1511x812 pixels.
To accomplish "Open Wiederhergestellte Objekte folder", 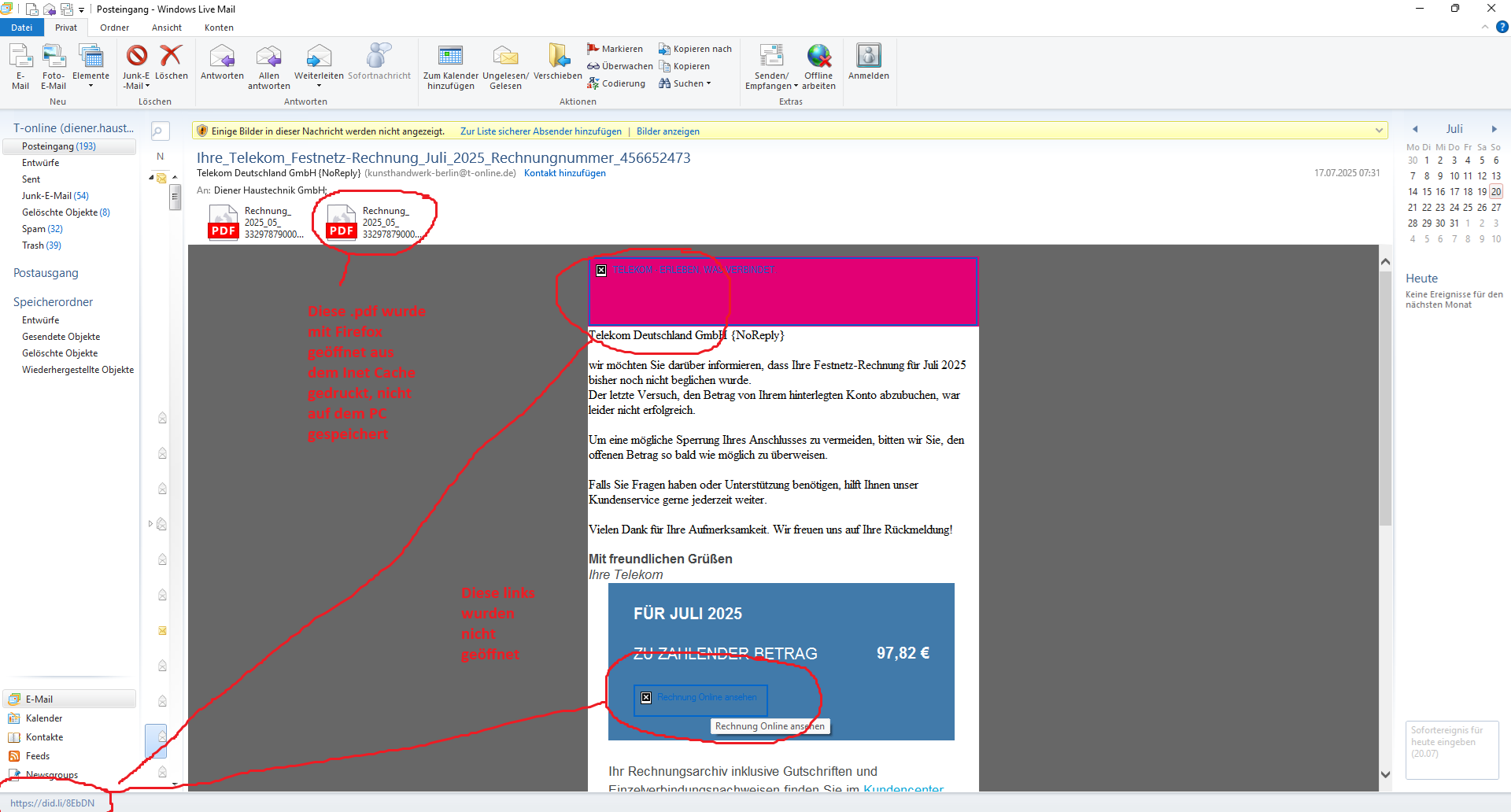I will pyautogui.click(x=78, y=370).
